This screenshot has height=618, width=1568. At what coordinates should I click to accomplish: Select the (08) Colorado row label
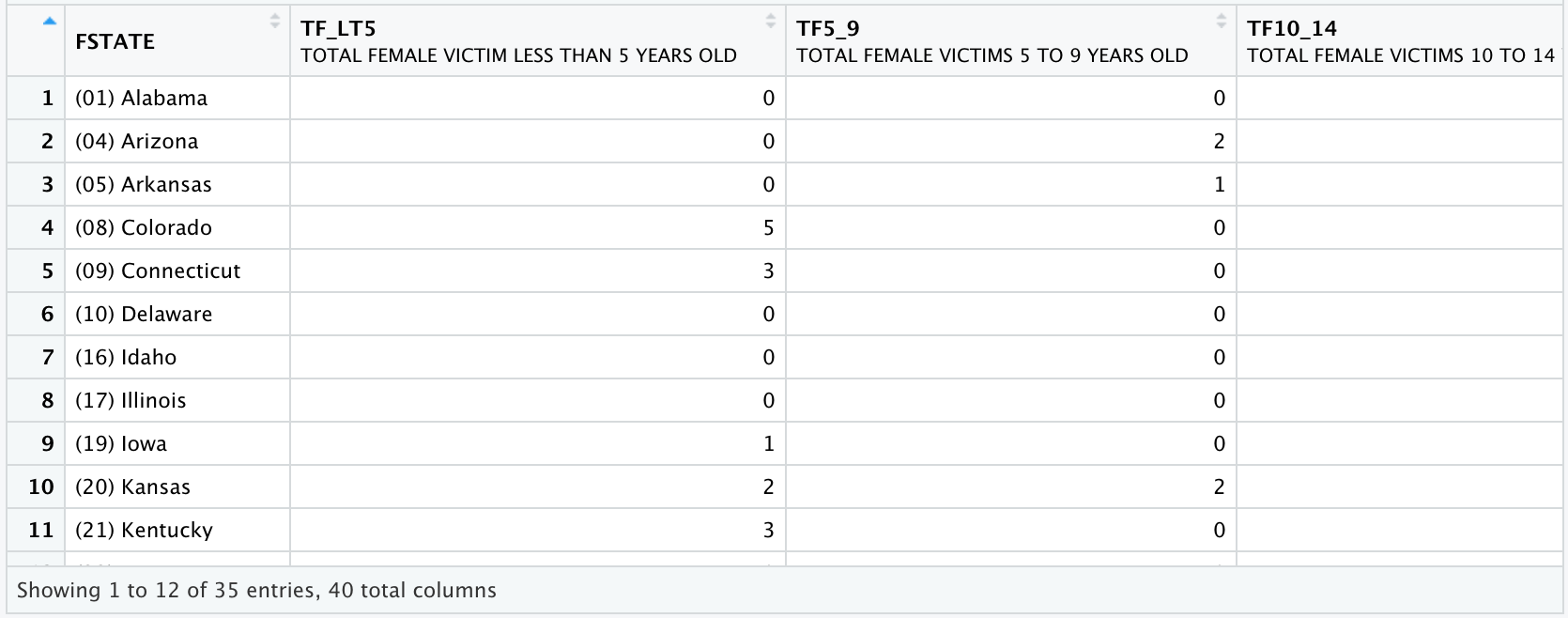[143, 227]
